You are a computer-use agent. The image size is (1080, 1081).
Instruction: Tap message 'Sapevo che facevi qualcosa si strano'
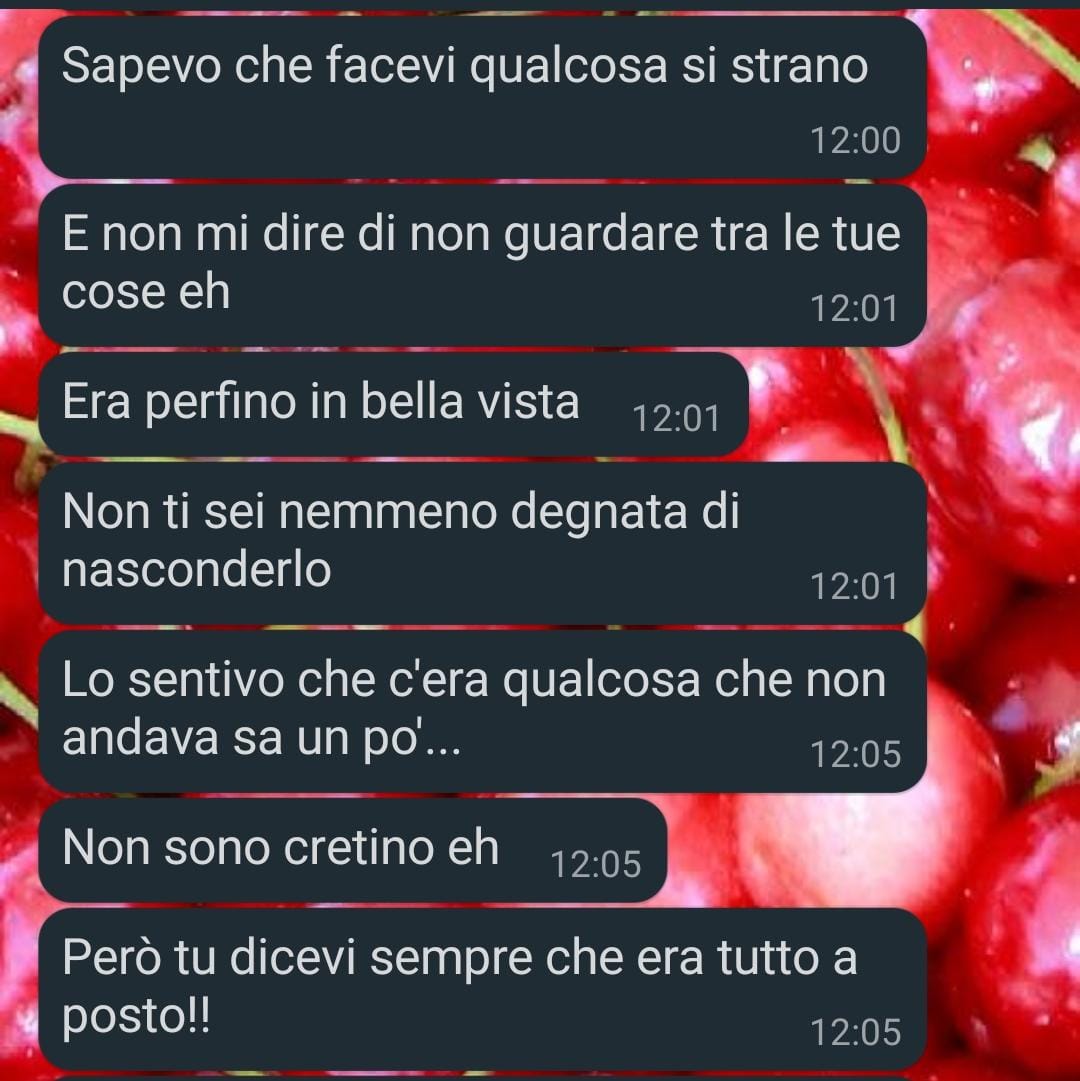[x=482, y=97]
